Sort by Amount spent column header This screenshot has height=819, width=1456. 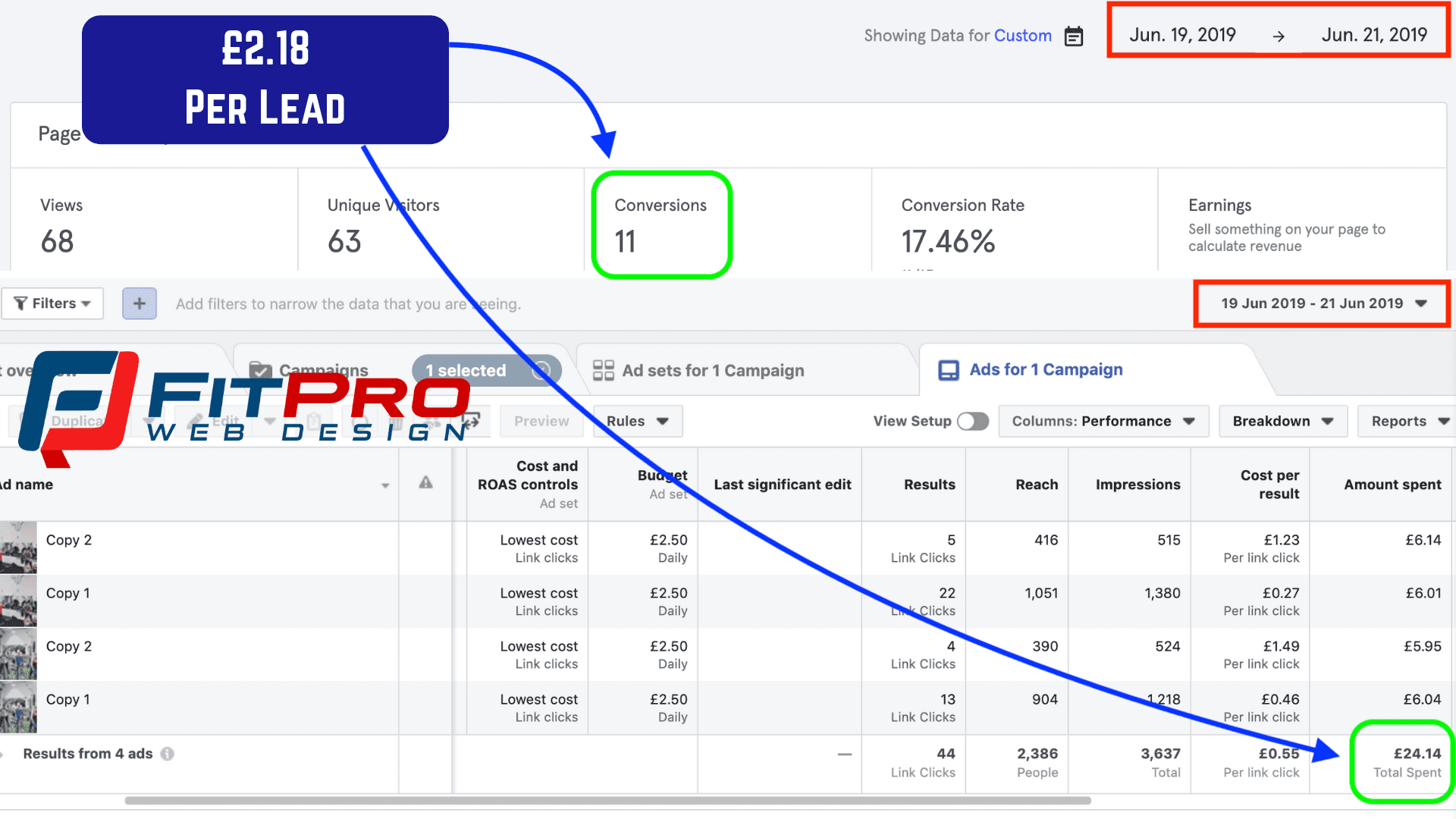pyautogui.click(x=1392, y=485)
